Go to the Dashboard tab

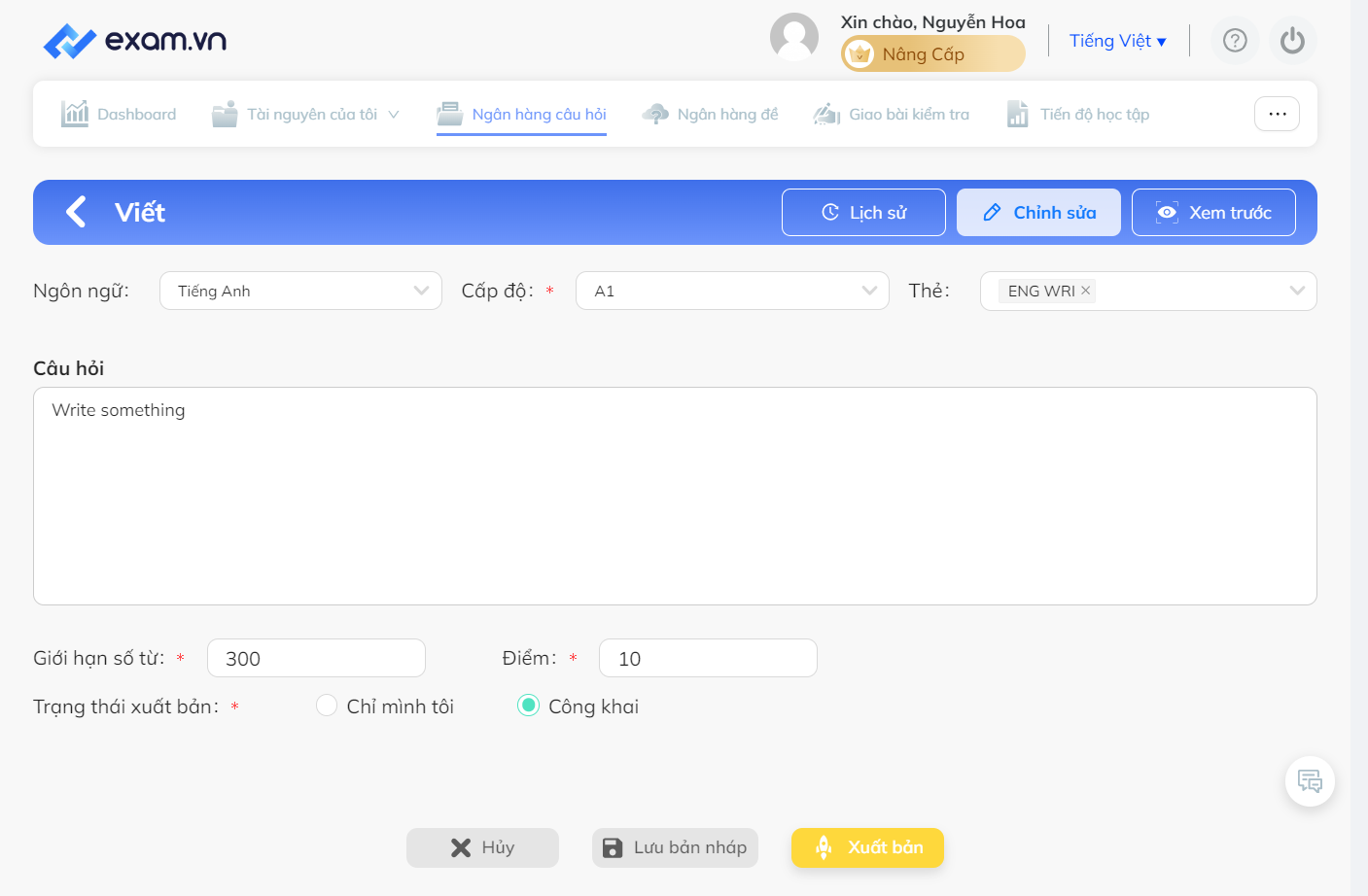tap(119, 115)
